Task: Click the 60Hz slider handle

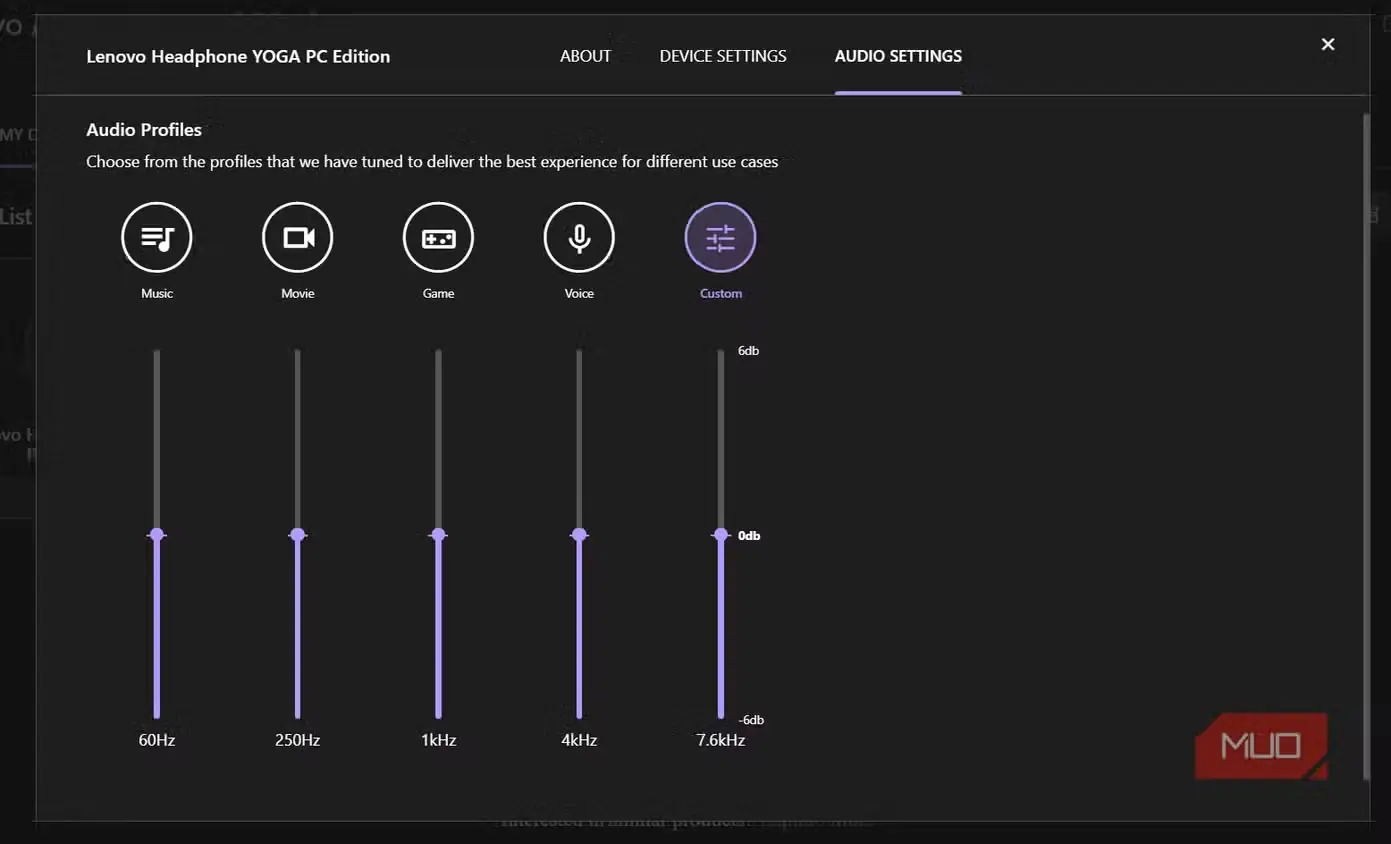Action: 157,535
